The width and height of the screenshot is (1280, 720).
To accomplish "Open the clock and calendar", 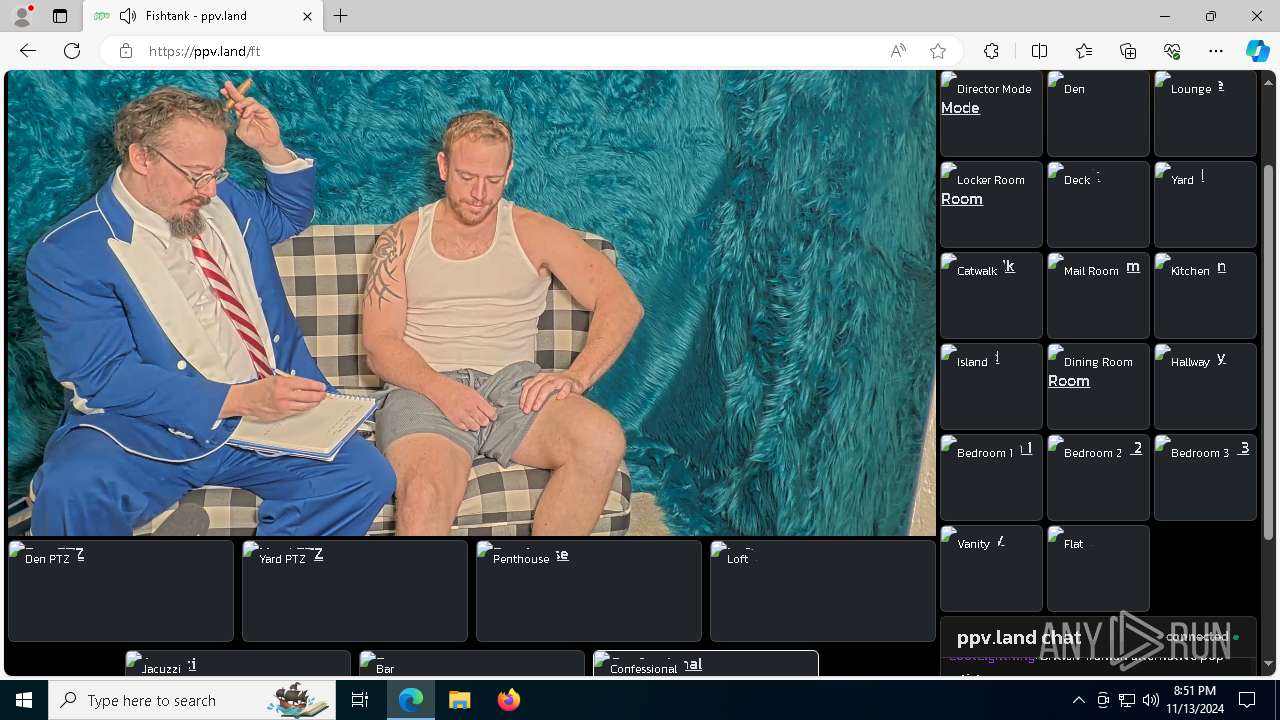I will point(1194,700).
